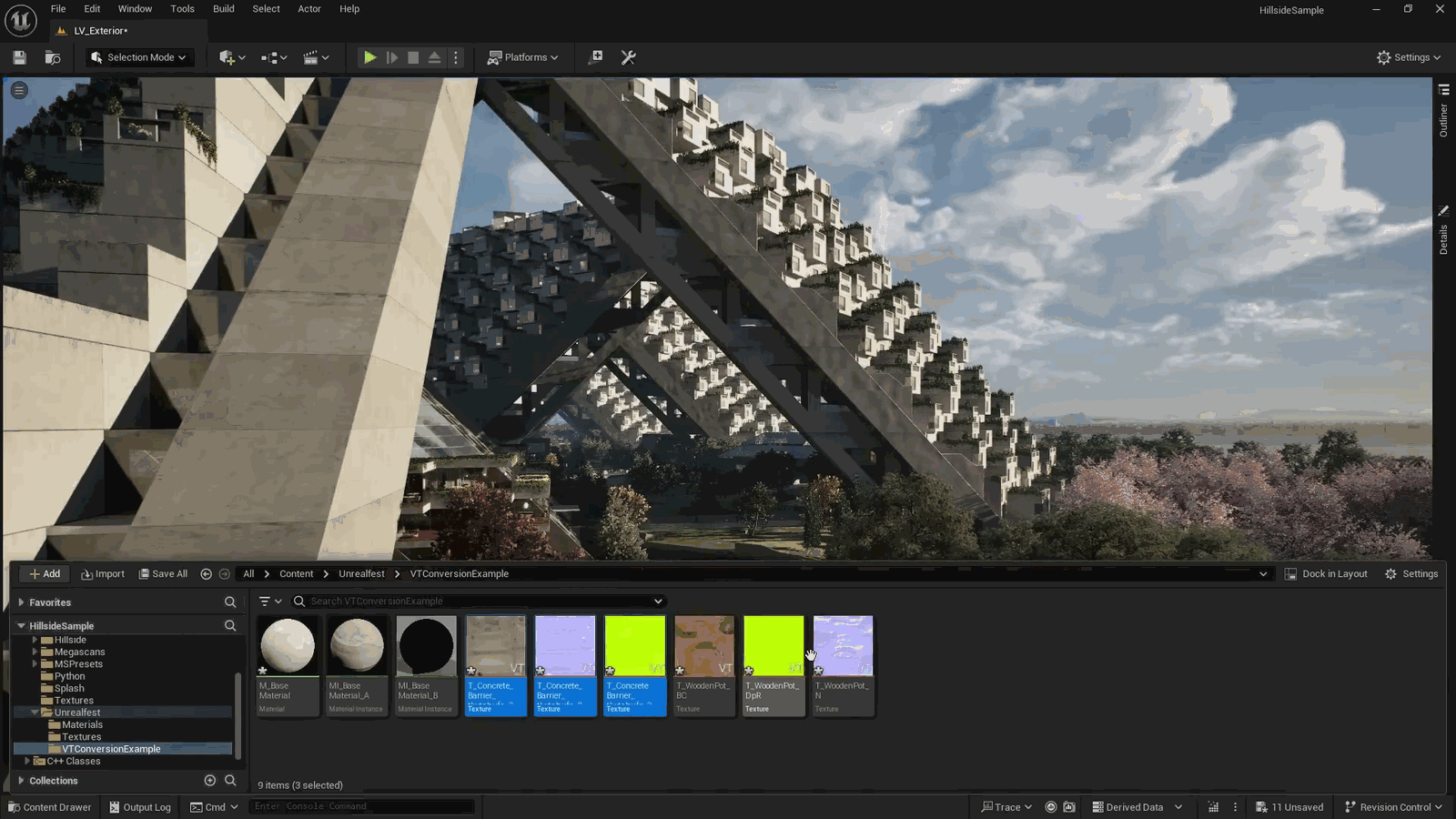
Task: Open the quick add content dropdown
Action: [232, 57]
